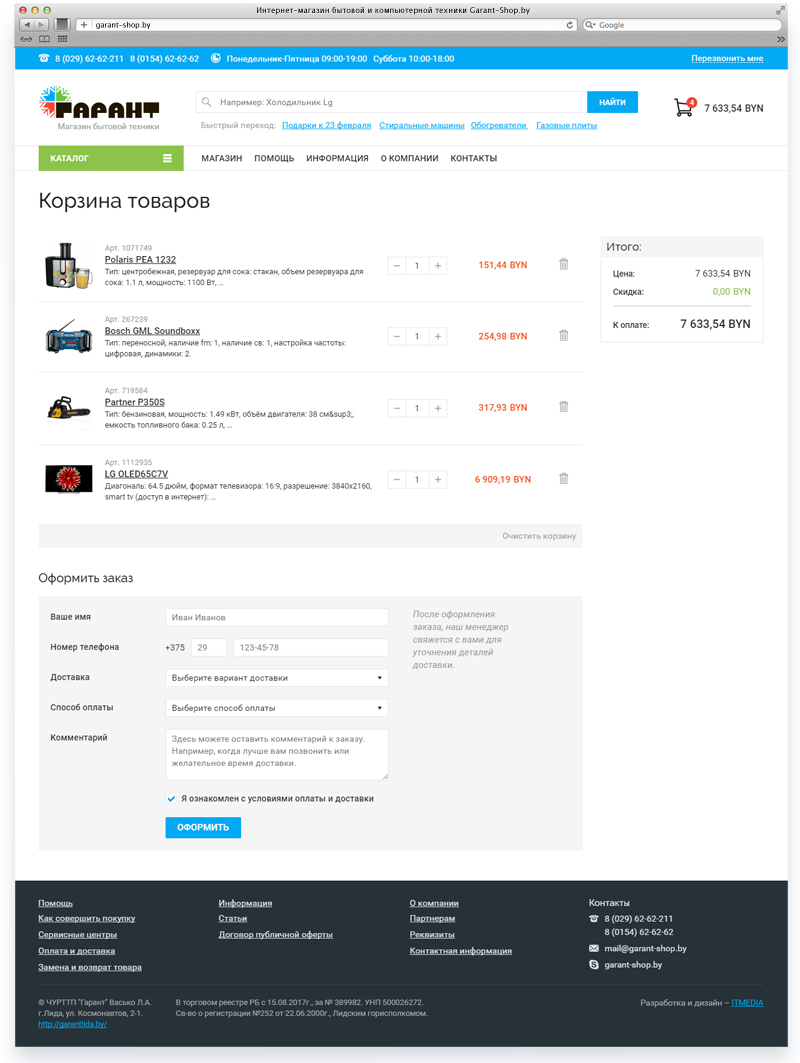Open the Polaris PEA 1232 product link
This screenshot has width=800, height=1063.
click(140, 260)
